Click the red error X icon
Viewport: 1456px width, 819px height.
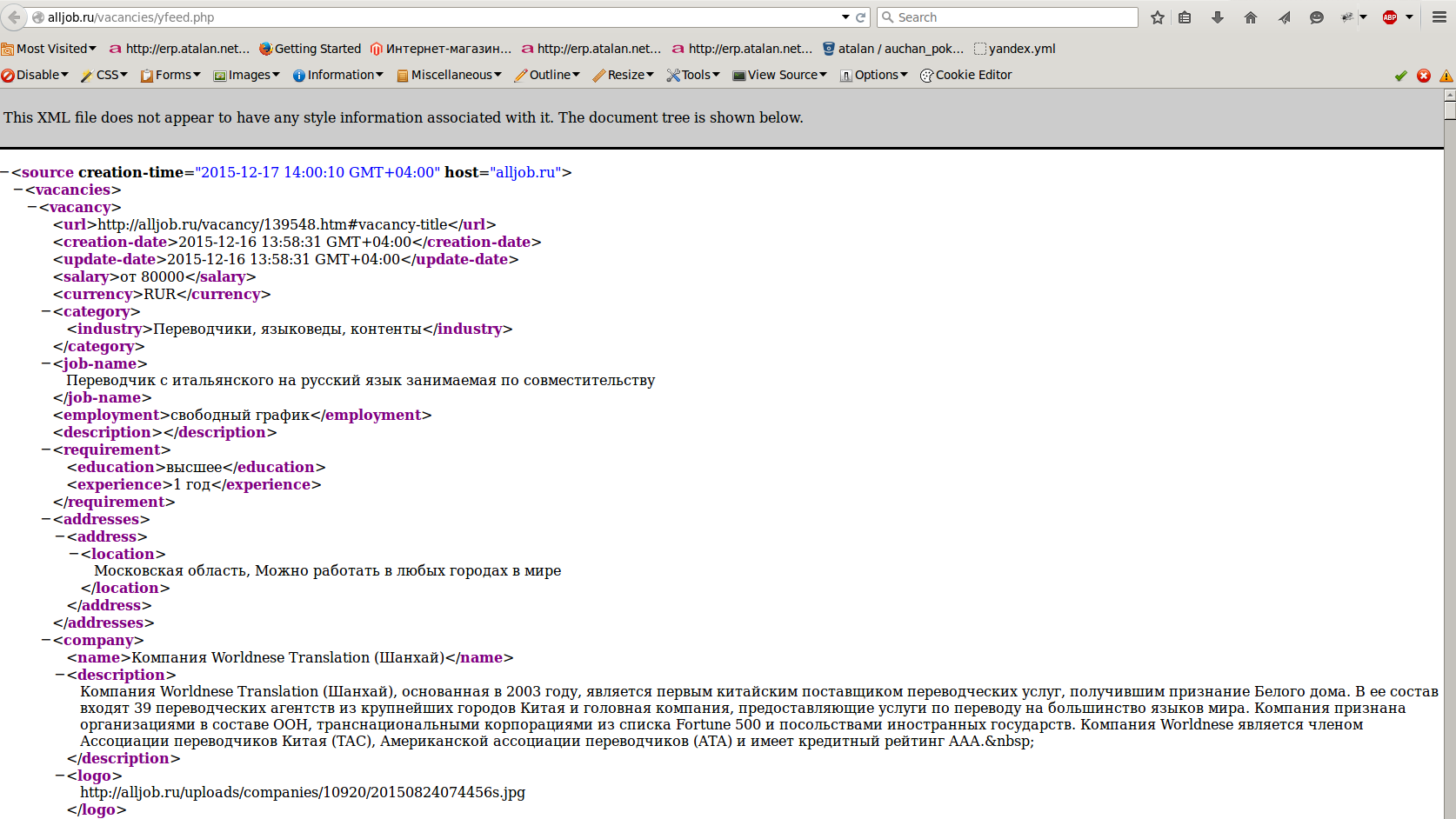pos(1424,76)
